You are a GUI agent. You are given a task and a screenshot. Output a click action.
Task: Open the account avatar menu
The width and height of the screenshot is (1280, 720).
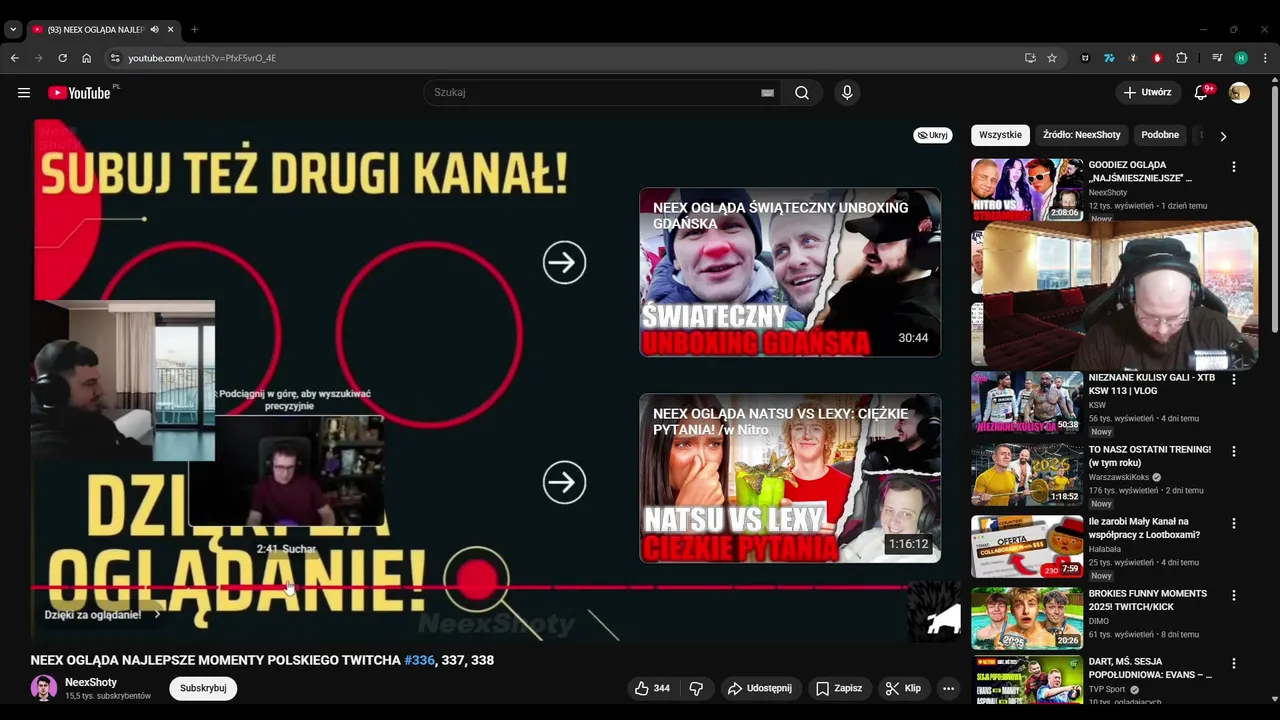point(1239,93)
